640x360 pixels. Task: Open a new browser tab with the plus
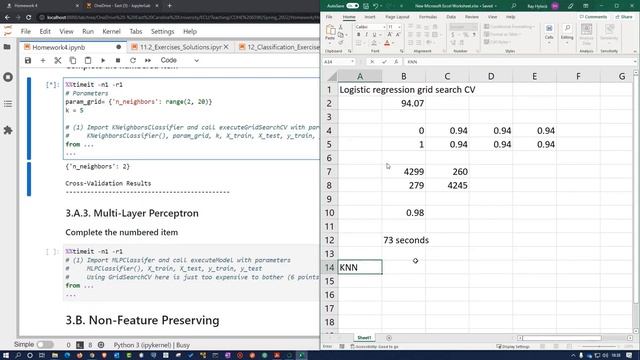click(169, 6)
